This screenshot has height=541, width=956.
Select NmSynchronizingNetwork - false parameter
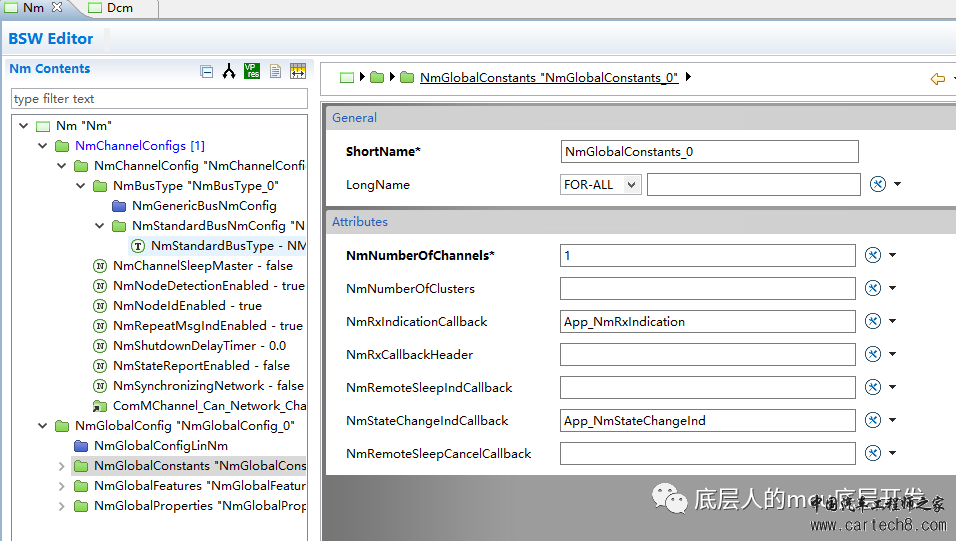[x=208, y=386]
